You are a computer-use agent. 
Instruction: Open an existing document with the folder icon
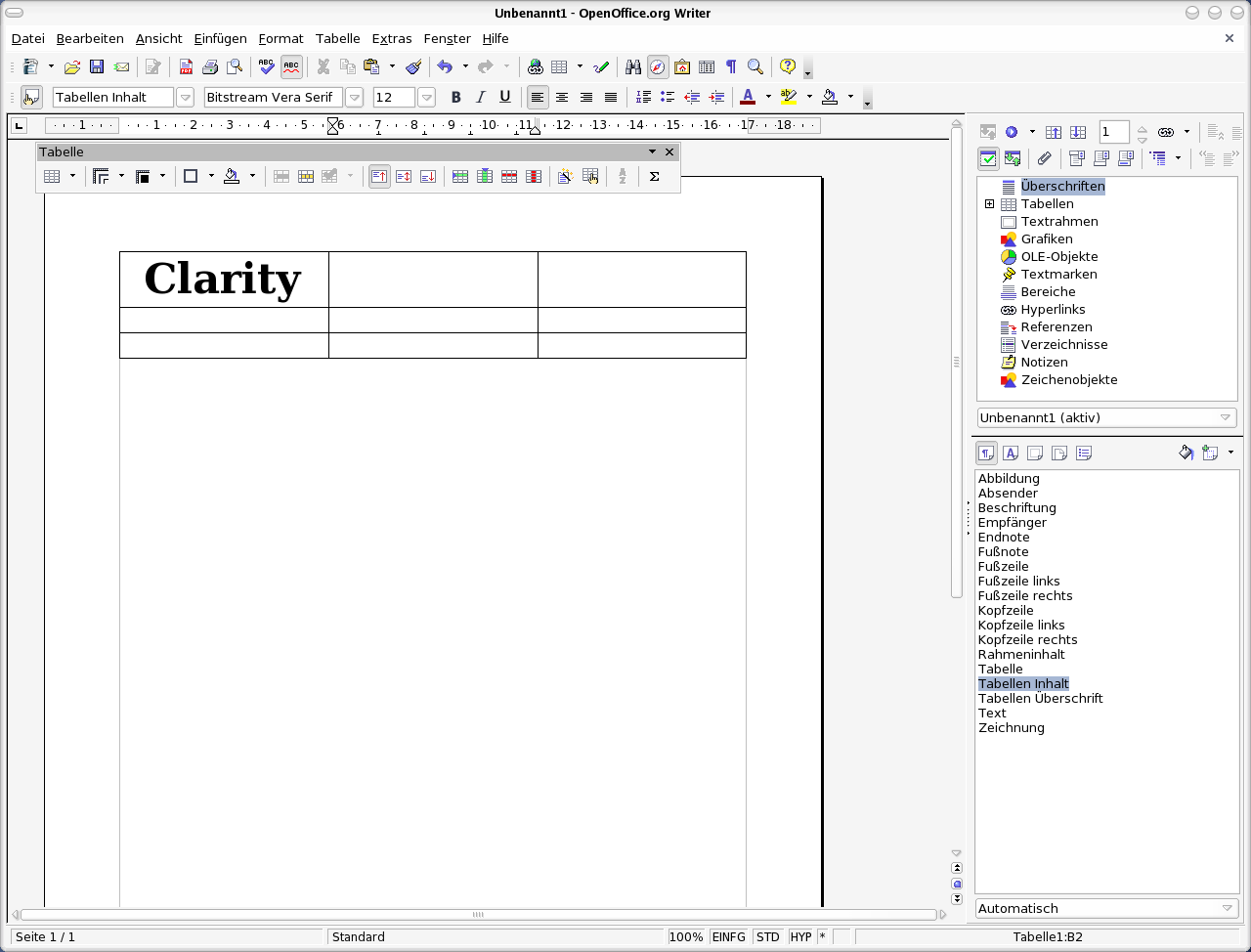71,67
